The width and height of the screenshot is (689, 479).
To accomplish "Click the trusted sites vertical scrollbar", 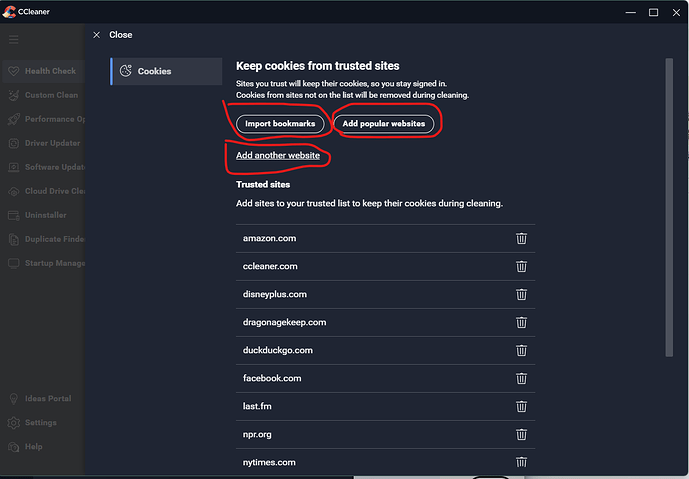I will [669, 200].
